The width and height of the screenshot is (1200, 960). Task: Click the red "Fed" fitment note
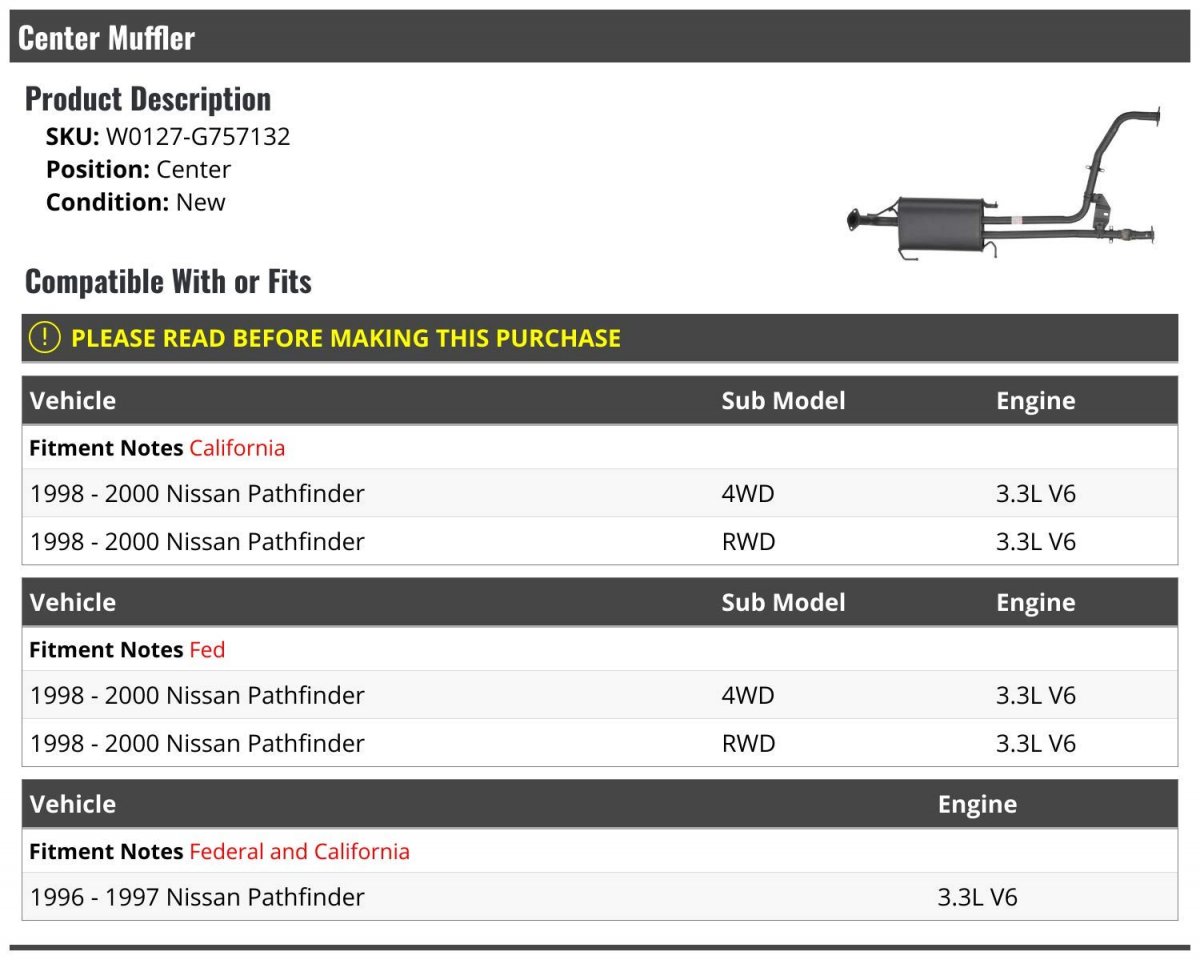(x=207, y=650)
